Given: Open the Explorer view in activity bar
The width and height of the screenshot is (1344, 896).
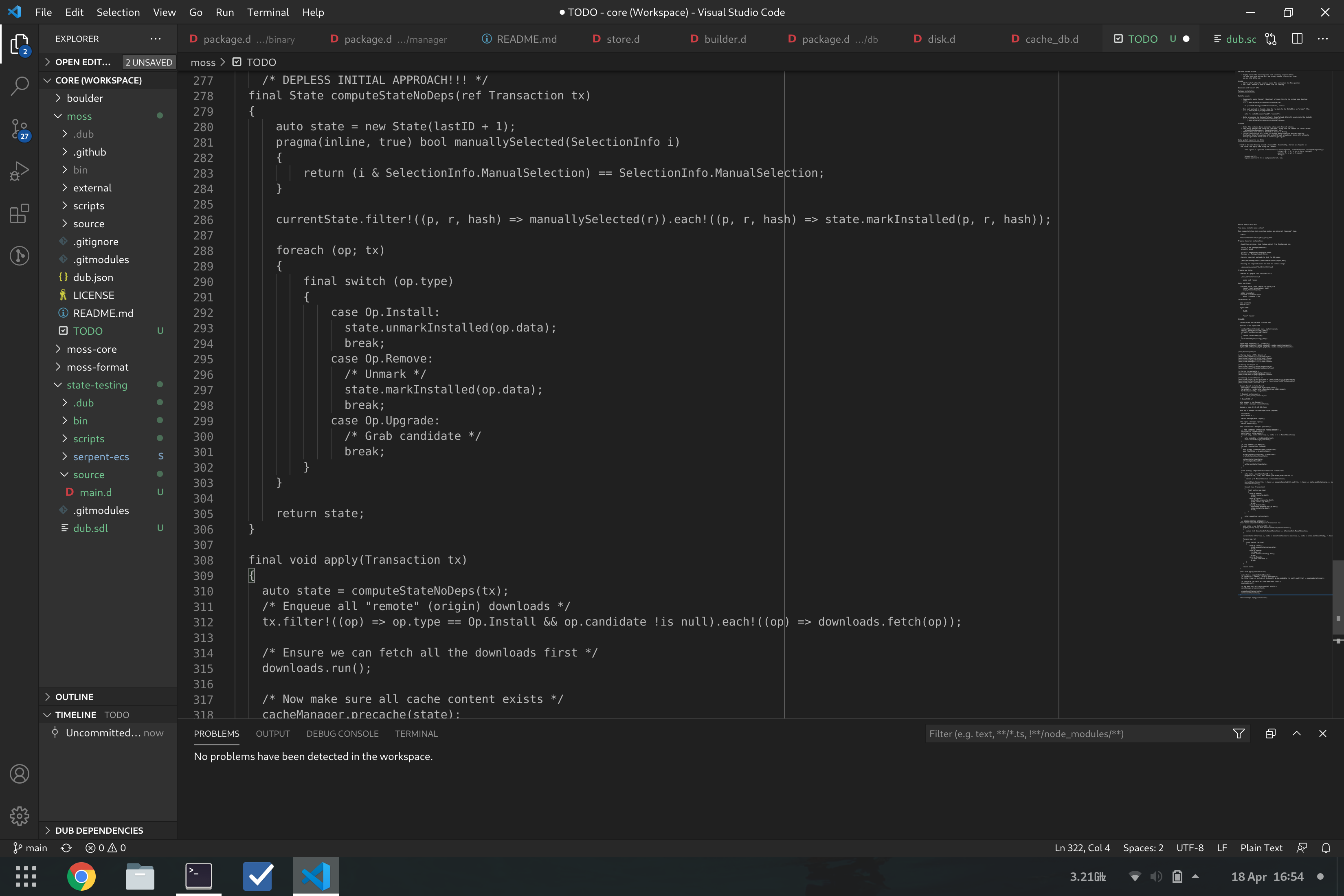Looking at the screenshot, I should 20,44.
